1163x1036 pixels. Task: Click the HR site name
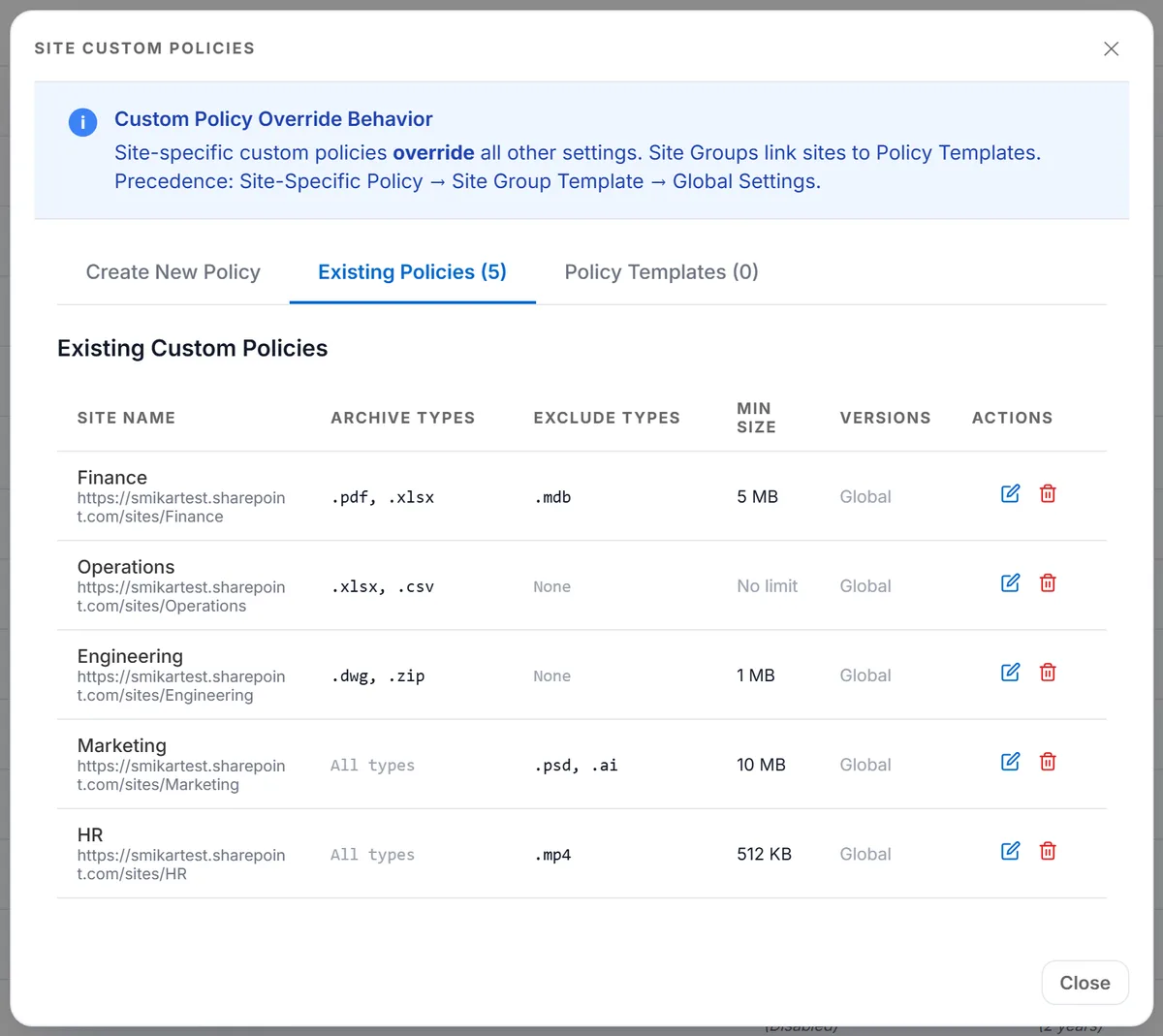click(x=90, y=834)
